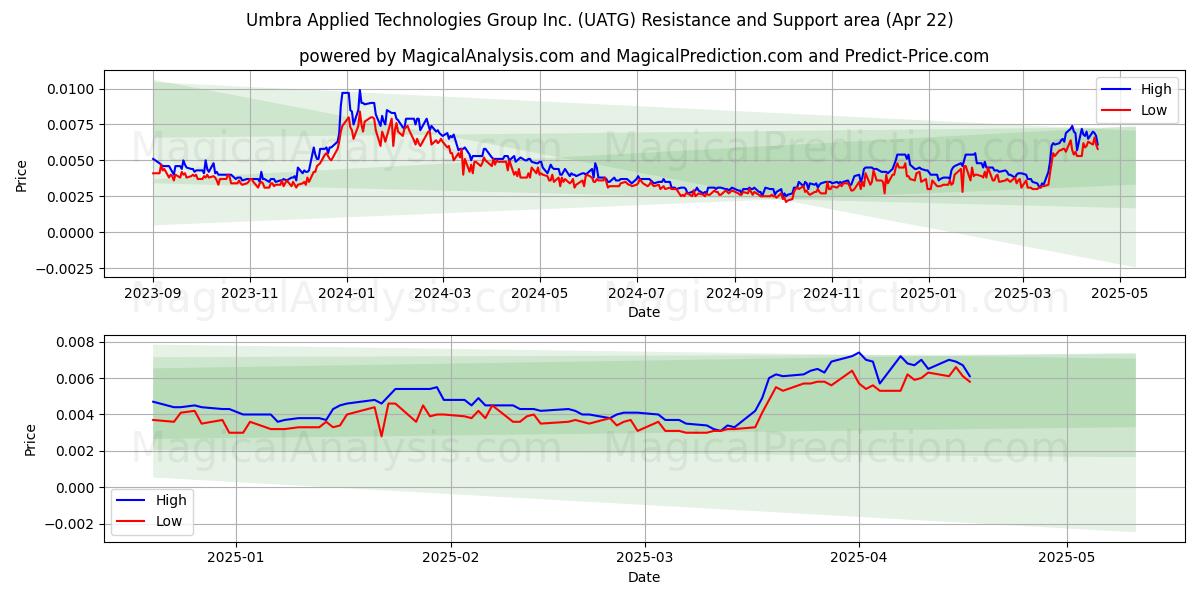The width and height of the screenshot is (1200, 600).
Task: Click 'Low' label in top chart legend
Action: (x=1154, y=110)
